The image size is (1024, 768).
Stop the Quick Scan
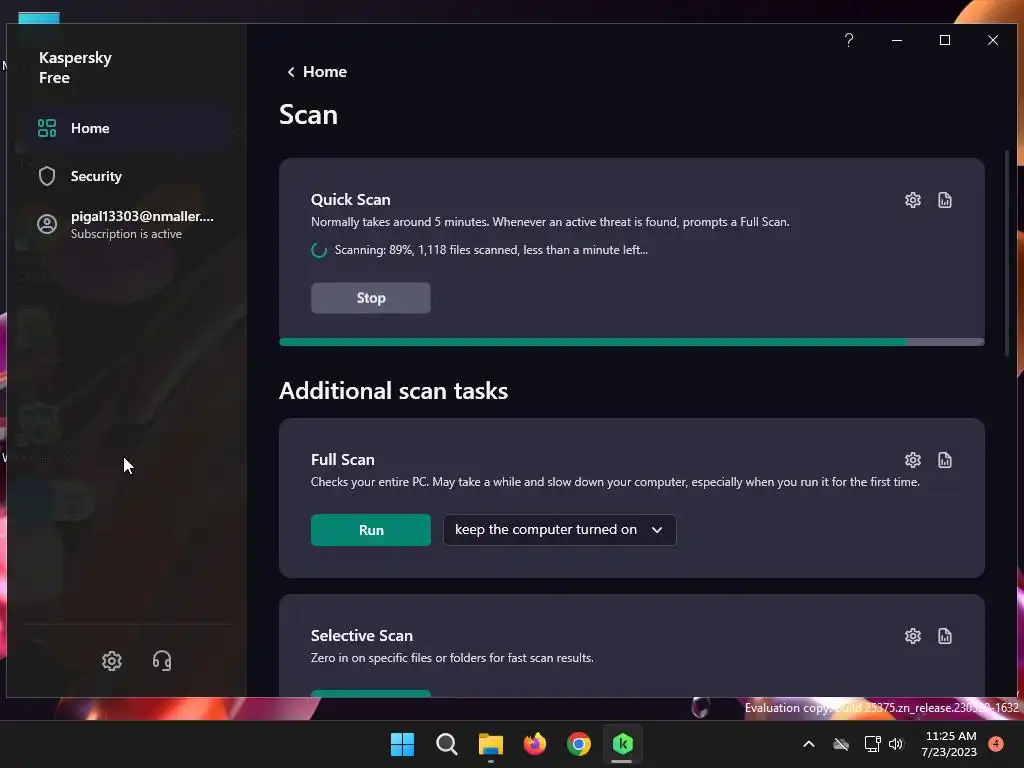(x=370, y=298)
